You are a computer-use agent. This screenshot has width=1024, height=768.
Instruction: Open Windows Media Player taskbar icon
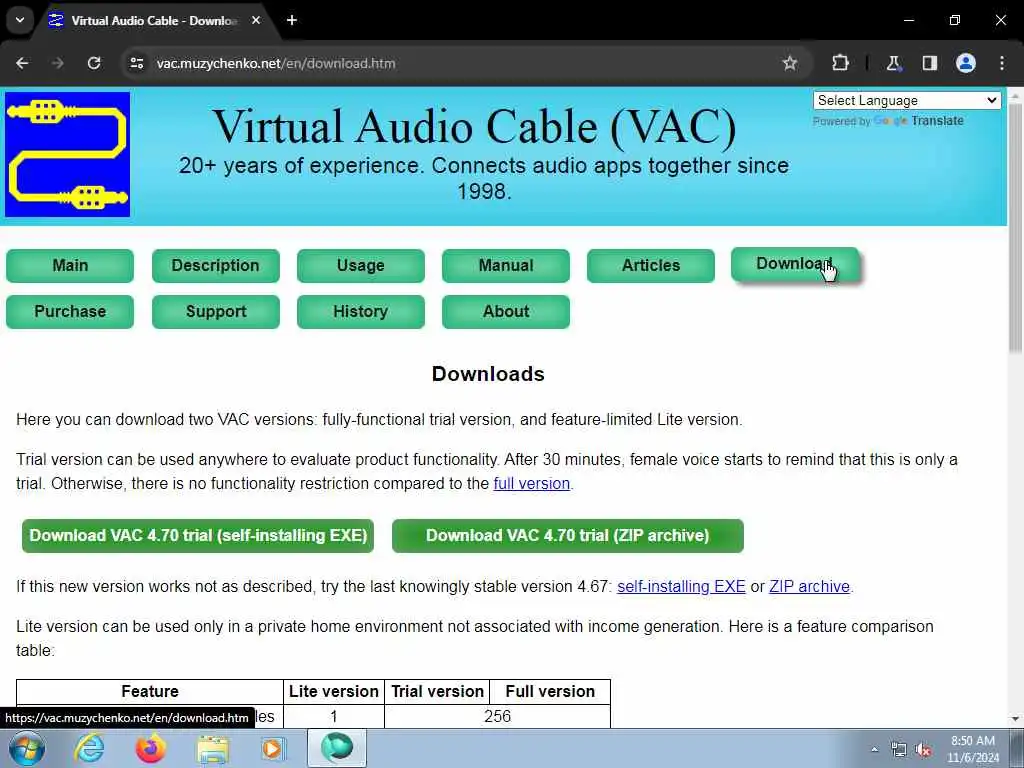(x=273, y=749)
